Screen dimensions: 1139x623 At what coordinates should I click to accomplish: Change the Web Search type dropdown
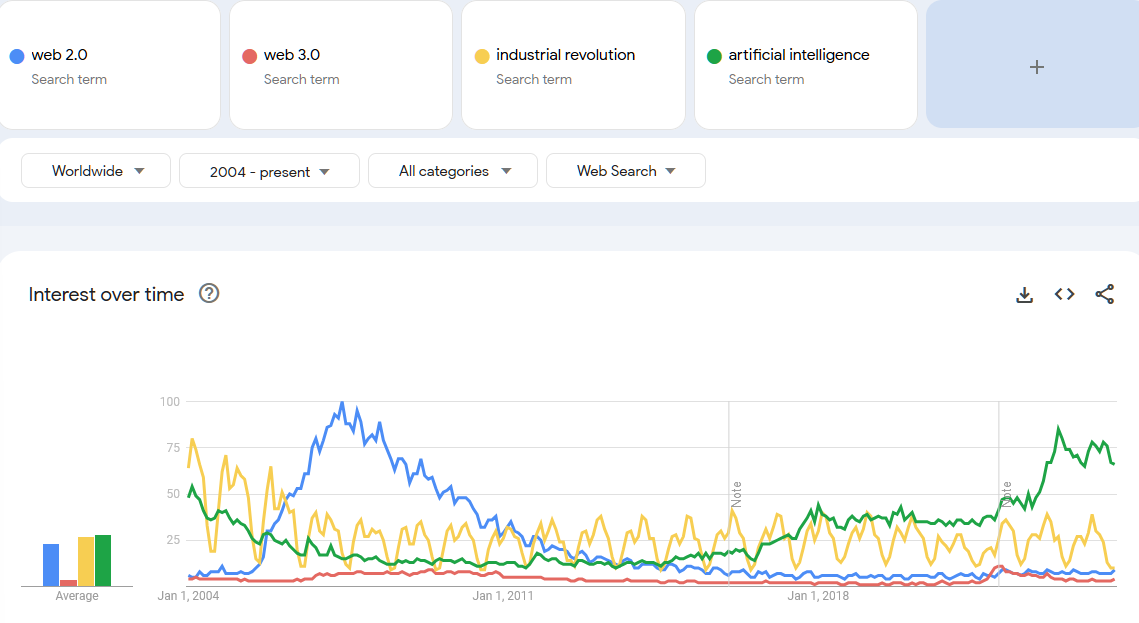[625, 171]
